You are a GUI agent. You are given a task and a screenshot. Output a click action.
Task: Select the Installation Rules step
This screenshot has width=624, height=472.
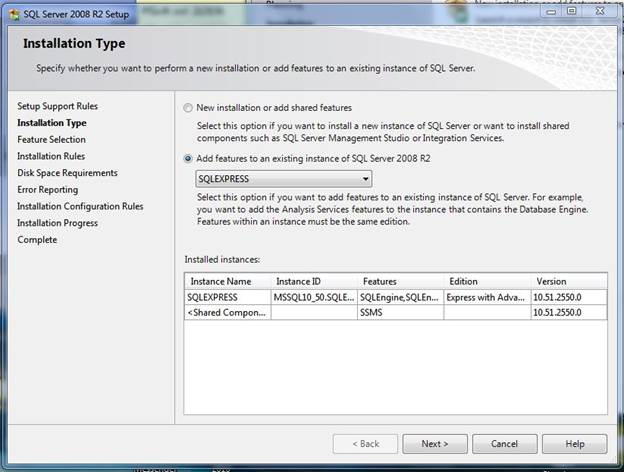(51, 156)
